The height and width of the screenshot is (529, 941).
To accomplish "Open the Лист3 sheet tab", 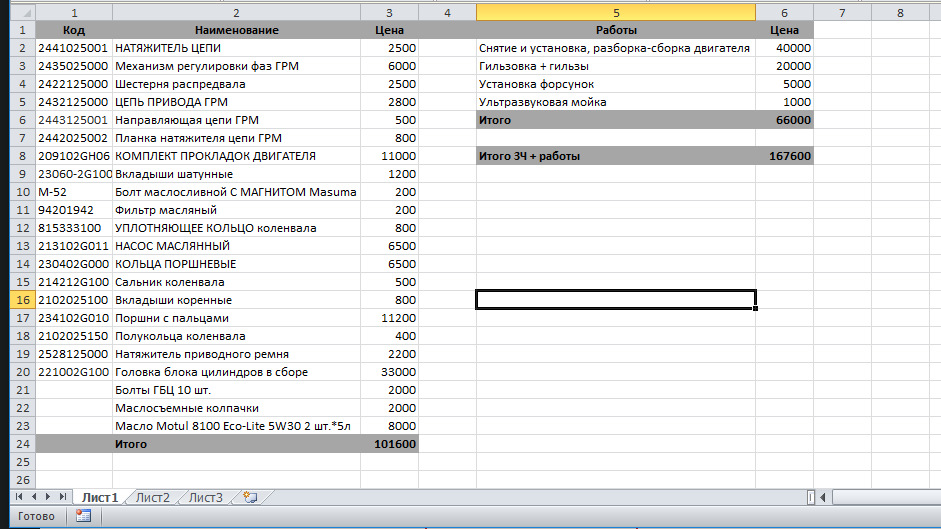I will 205,497.
